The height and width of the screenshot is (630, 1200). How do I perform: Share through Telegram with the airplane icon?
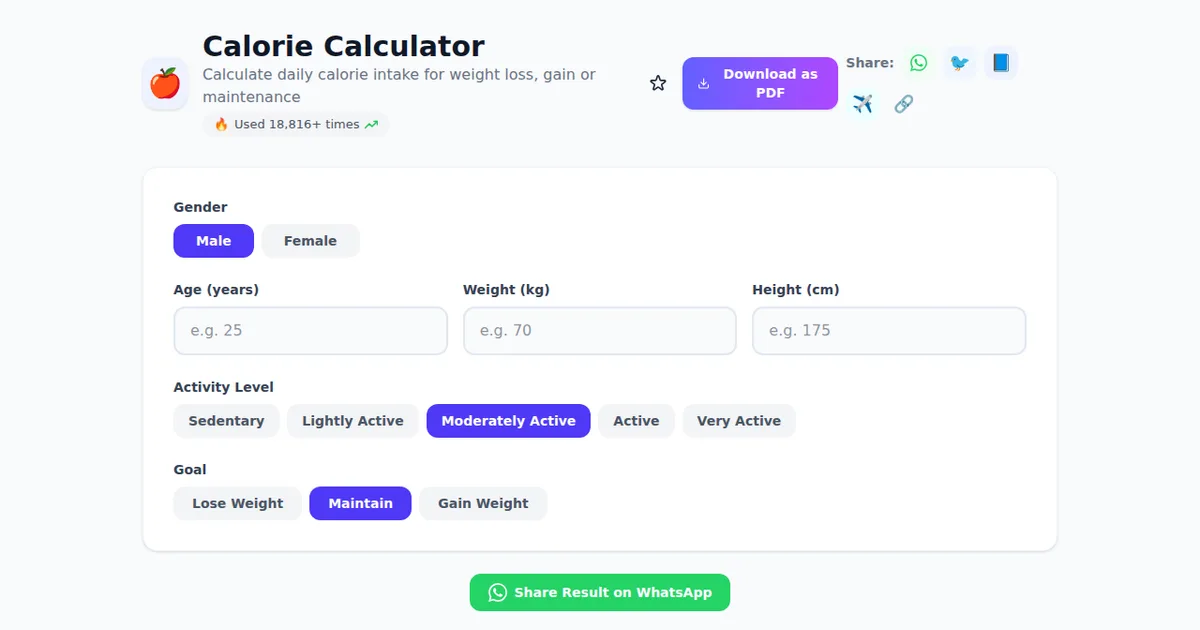[862, 103]
